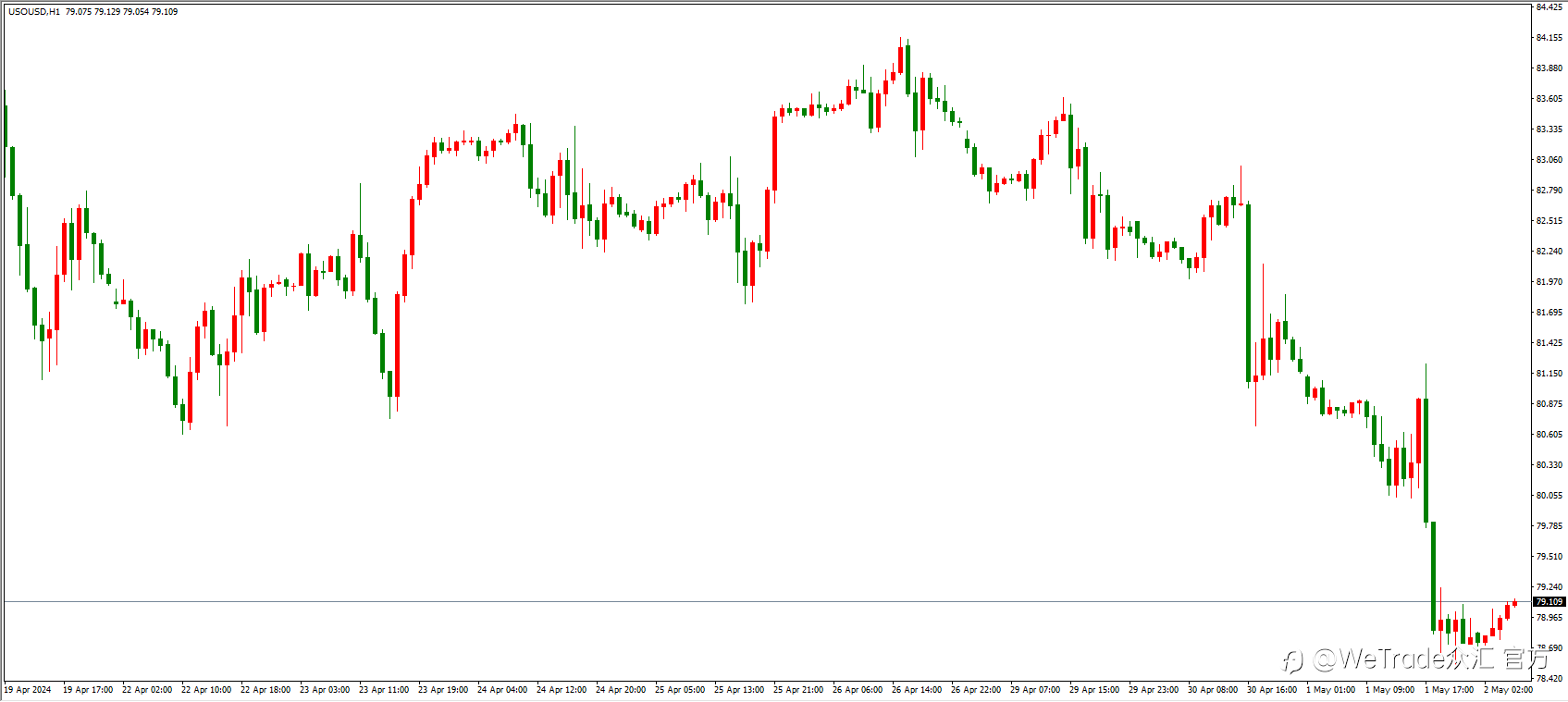This screenshot has height=702, width=1568.
Task: Click the 80.875 price axis value
Action: pyautogui.click(x=1549, y=404)
